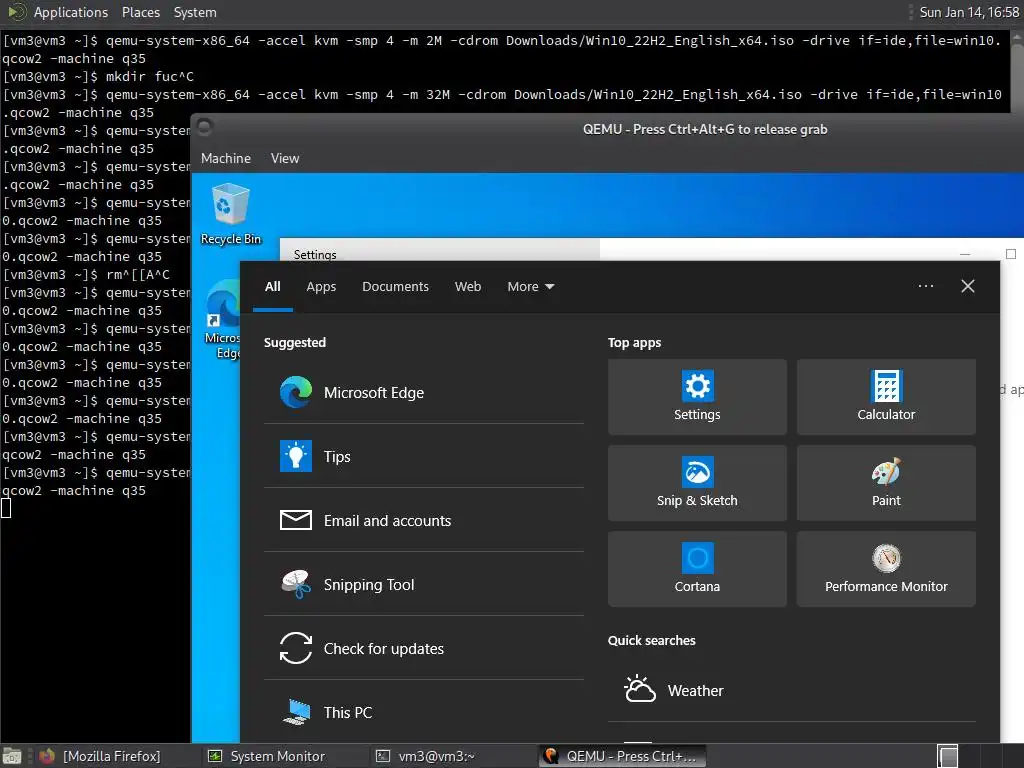This screenshot has width=1024, height=768.
Task: Select Check for updates suggestion
Action: click(x=423, y=648)
